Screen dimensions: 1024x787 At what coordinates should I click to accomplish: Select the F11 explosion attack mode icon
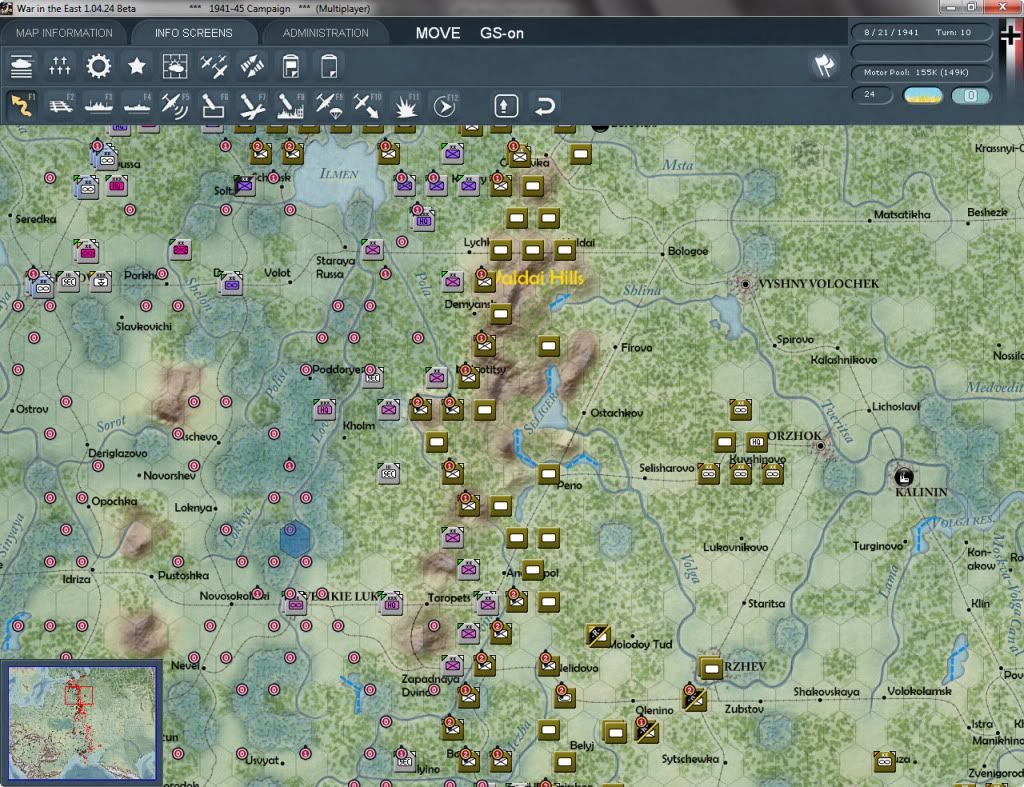(x=406, y=106)
